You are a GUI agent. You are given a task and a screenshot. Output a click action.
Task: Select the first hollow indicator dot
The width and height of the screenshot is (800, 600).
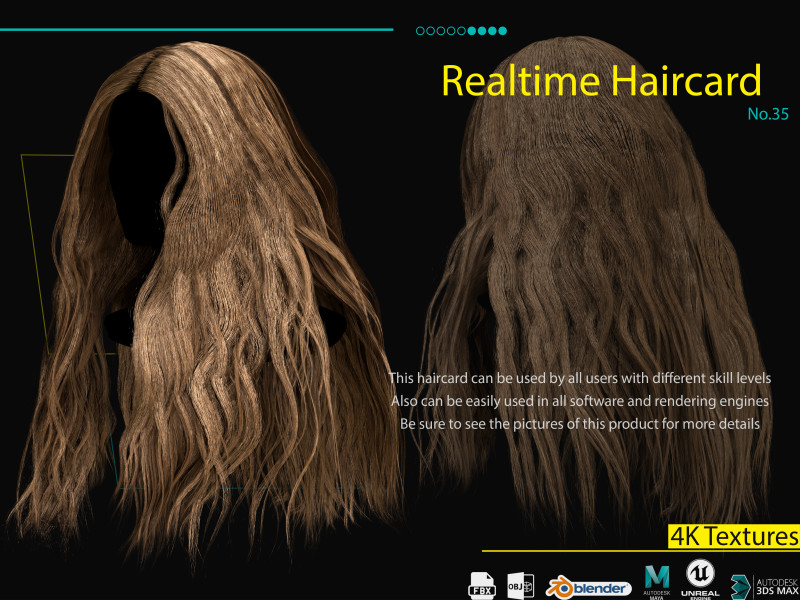[x=420, y=31]
